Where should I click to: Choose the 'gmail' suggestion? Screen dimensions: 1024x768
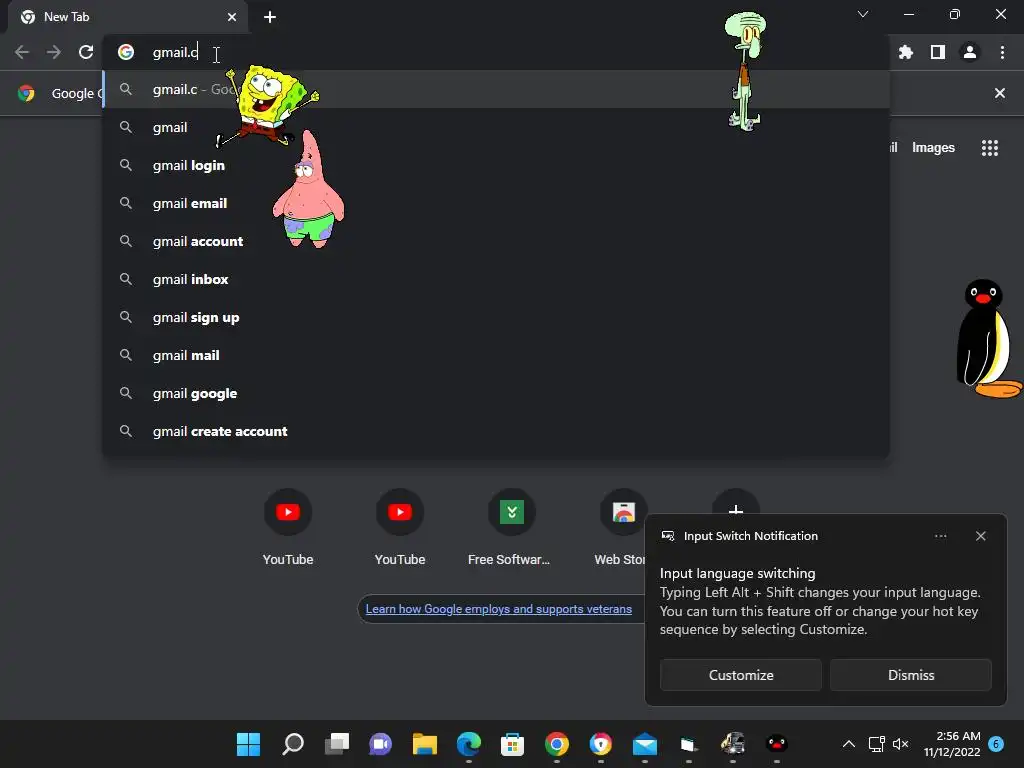tap(496, 127)
